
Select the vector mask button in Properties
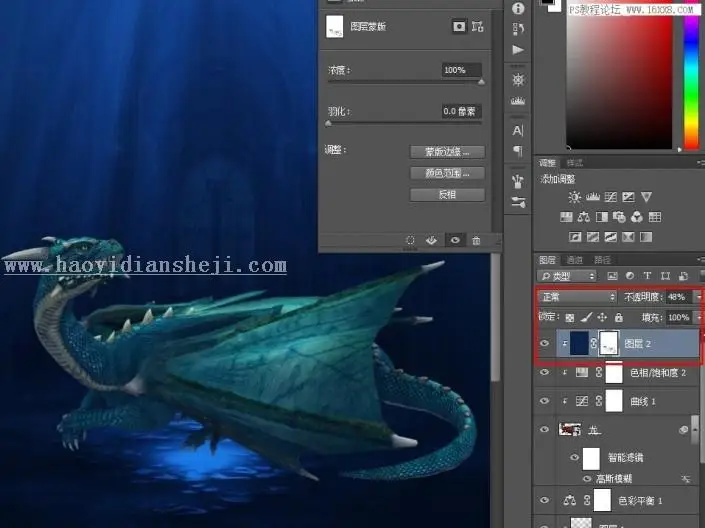[477, 27]
